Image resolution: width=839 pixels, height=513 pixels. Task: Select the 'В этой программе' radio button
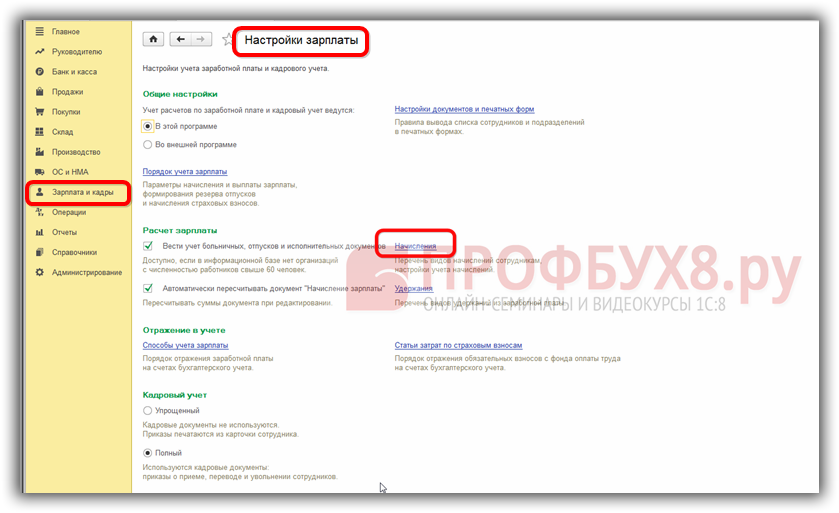pyautogui.click(x=148, y=127)
